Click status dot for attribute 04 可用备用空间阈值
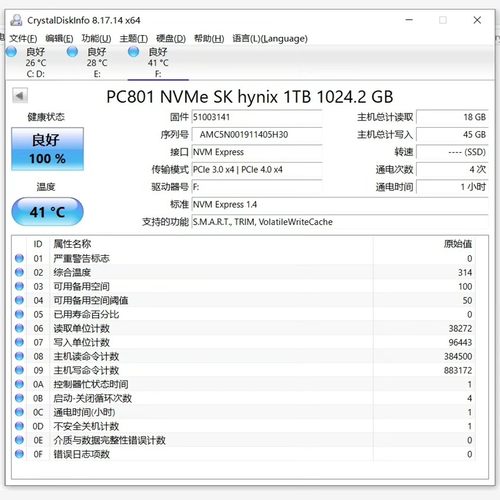 point(19,300)
